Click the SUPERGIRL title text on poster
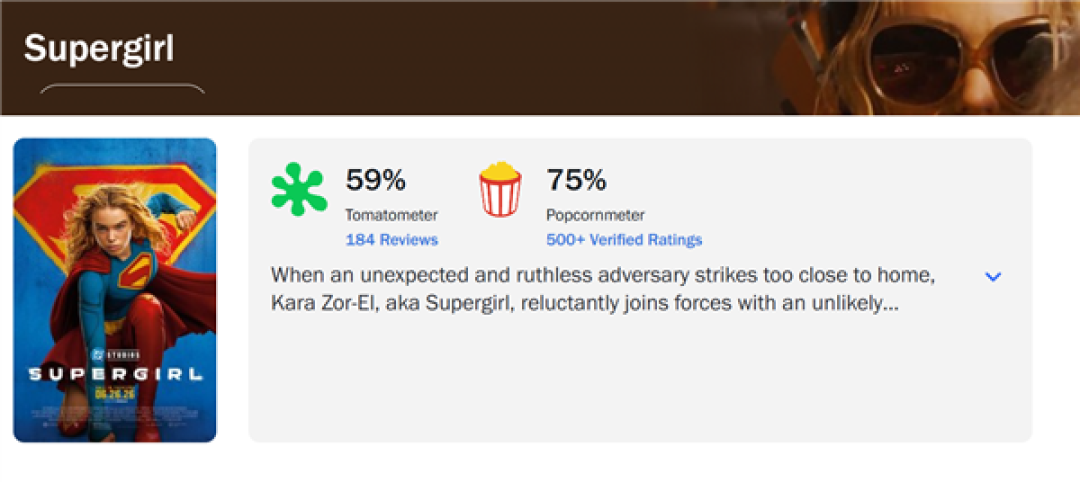The width and height of the screenshot is (1080, 482). pyautogui.click(x=115, y=375)
